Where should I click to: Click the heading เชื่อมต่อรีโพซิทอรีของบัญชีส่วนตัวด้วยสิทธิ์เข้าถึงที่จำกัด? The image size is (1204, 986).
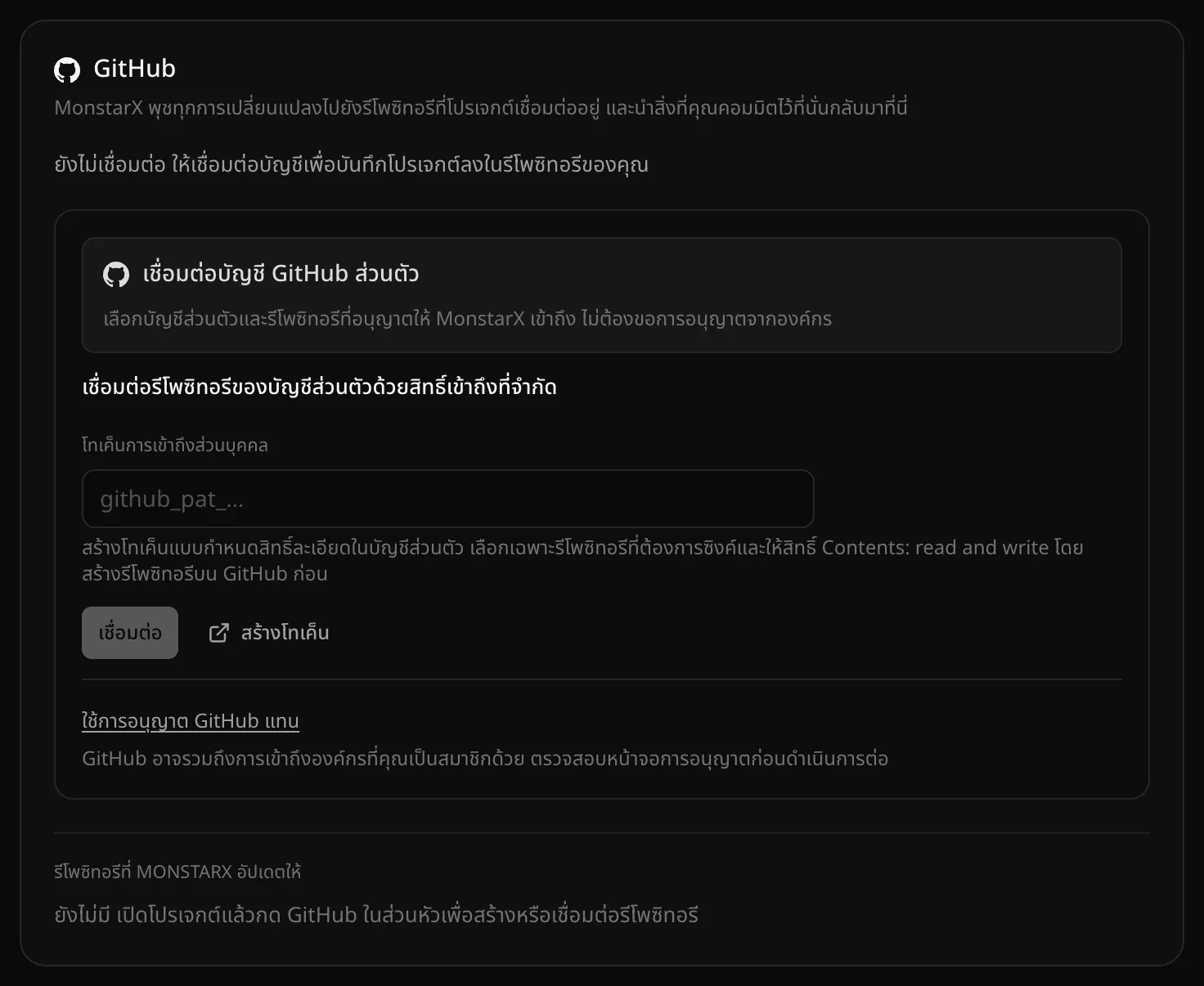point(320,386)
